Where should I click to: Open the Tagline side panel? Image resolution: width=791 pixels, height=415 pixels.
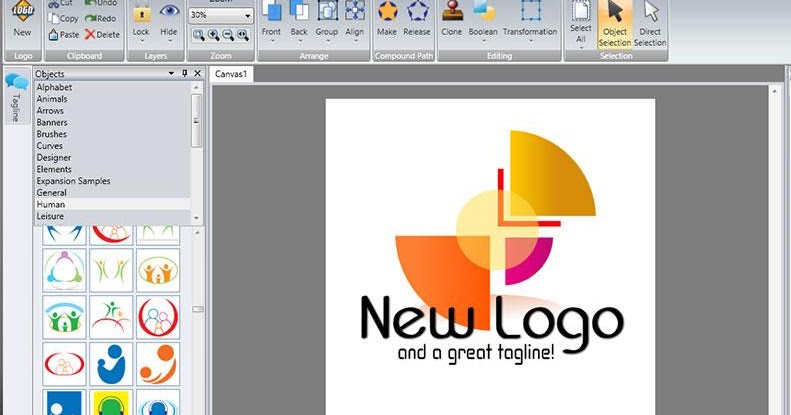click(x=17, y=97)
